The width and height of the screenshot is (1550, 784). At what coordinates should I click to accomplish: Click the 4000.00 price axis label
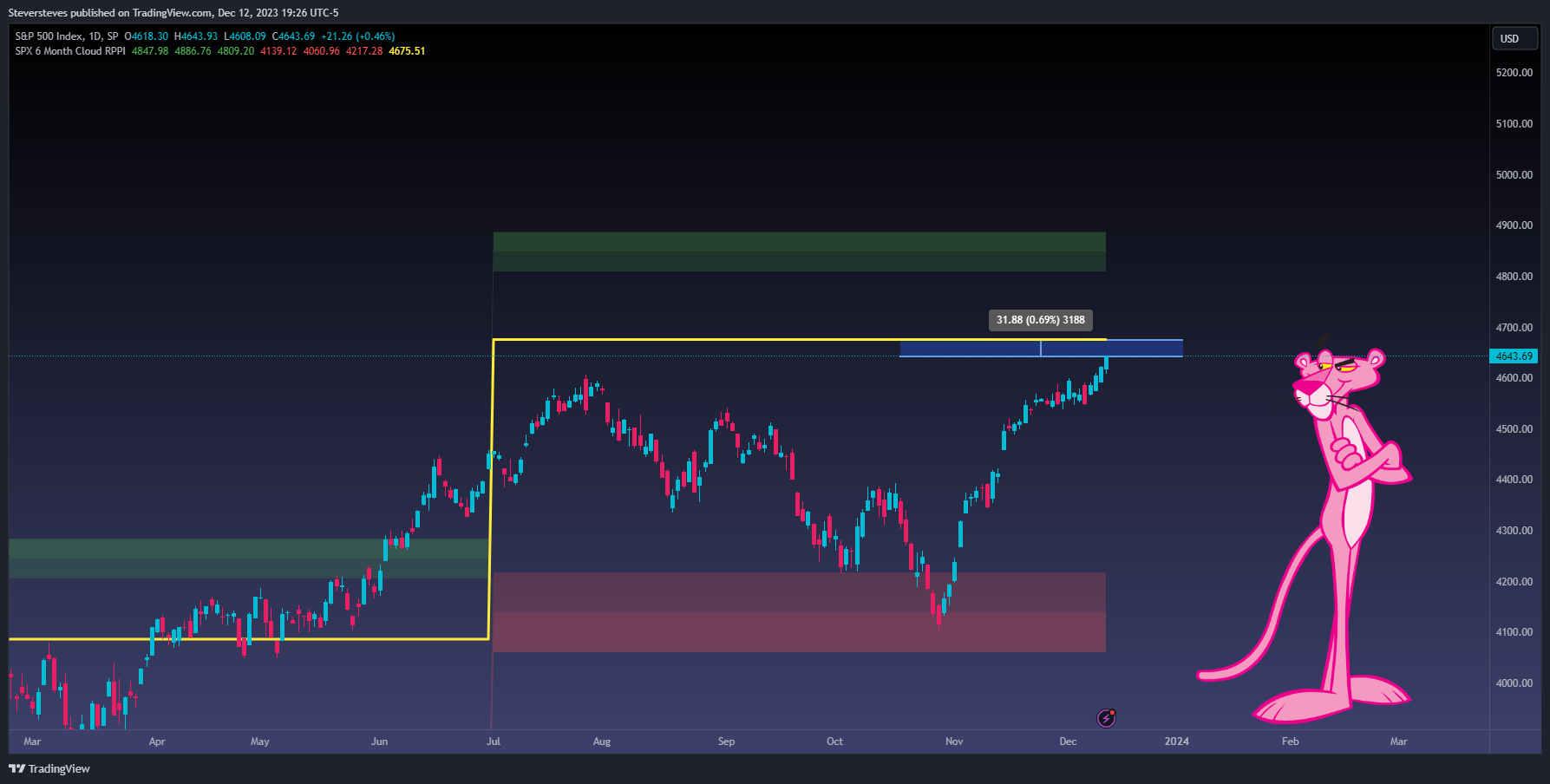coord(1514,683)
